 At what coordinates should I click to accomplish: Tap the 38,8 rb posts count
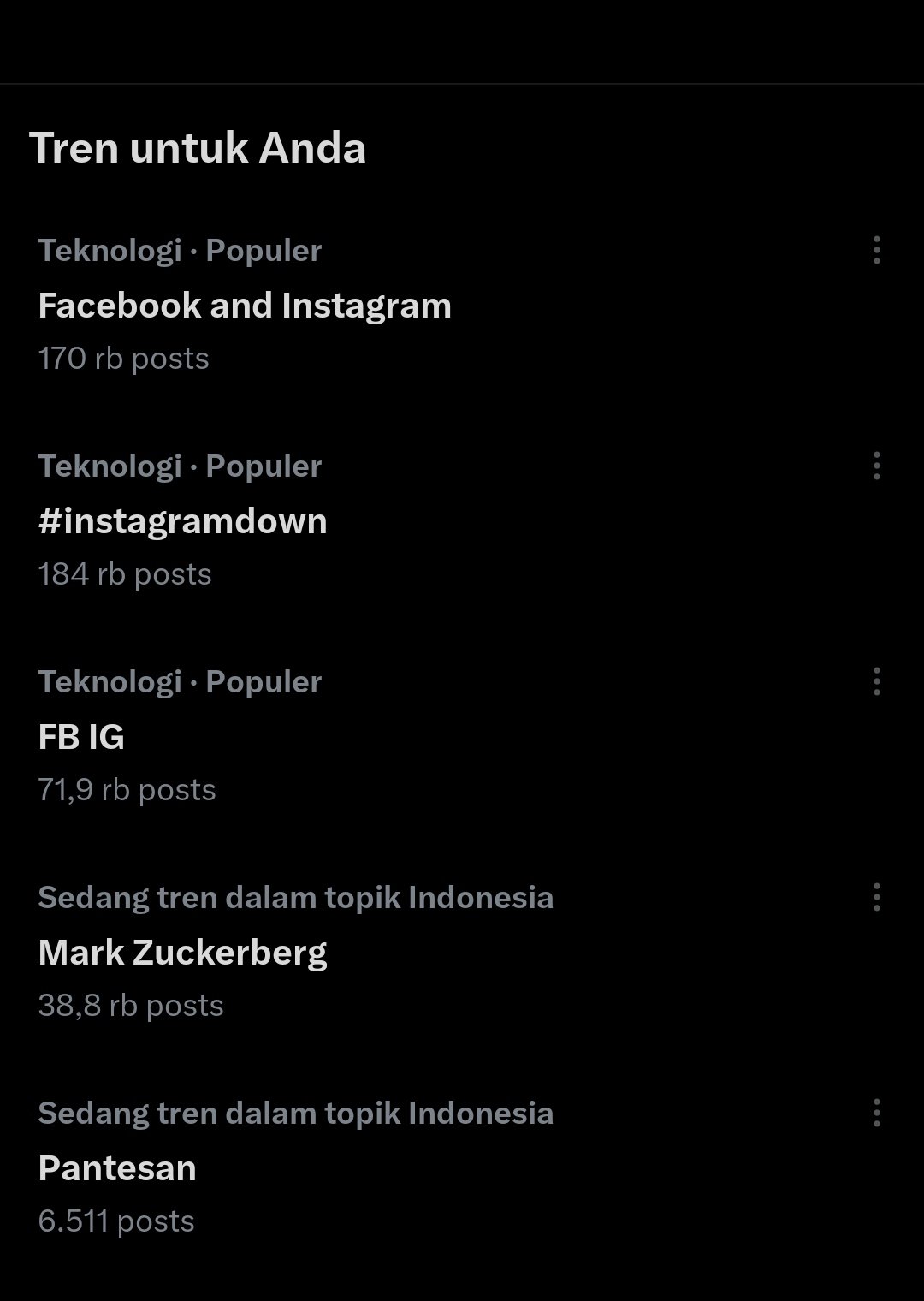[131, 1005]
